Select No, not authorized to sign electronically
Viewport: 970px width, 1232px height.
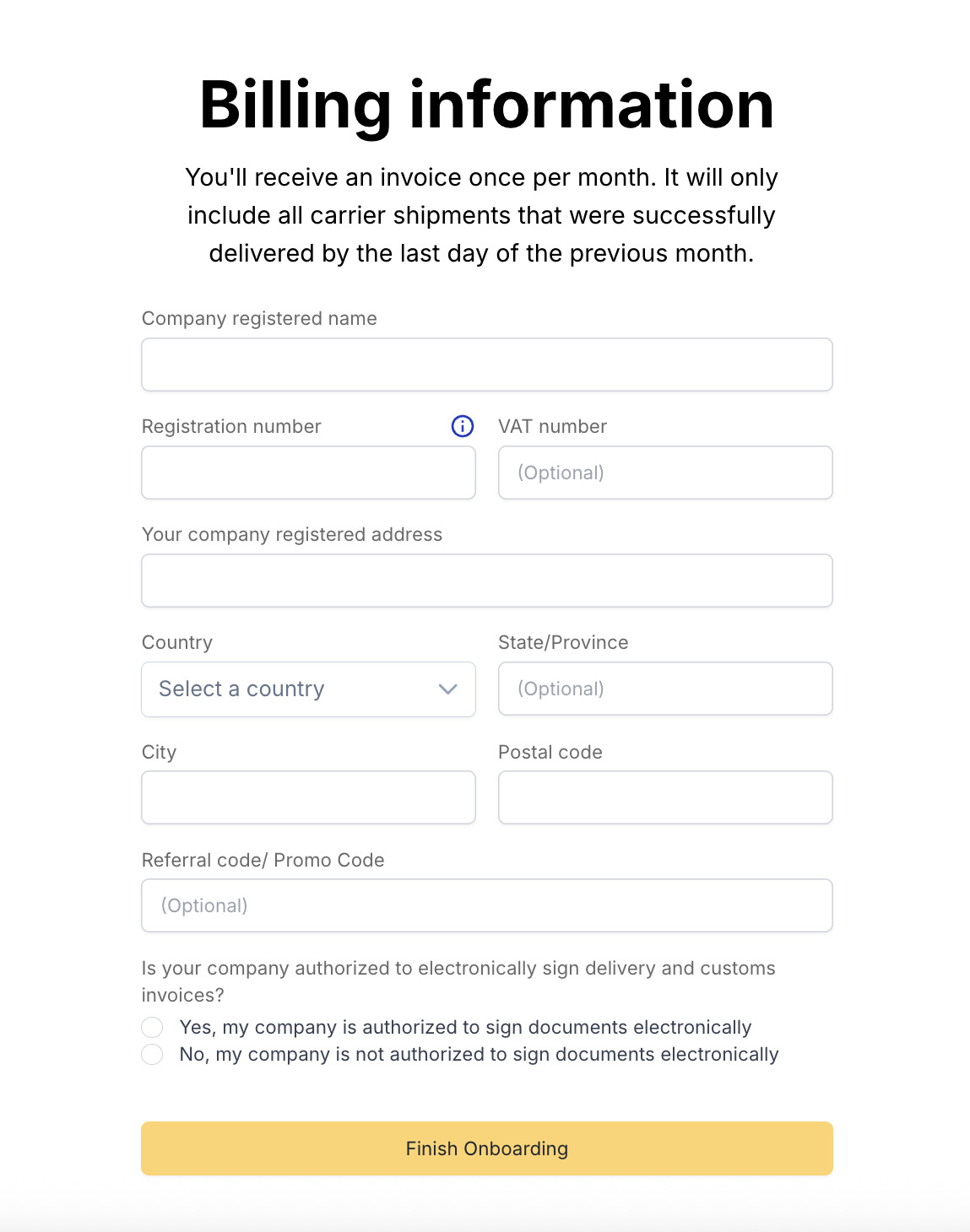(x=152, y=1054)
